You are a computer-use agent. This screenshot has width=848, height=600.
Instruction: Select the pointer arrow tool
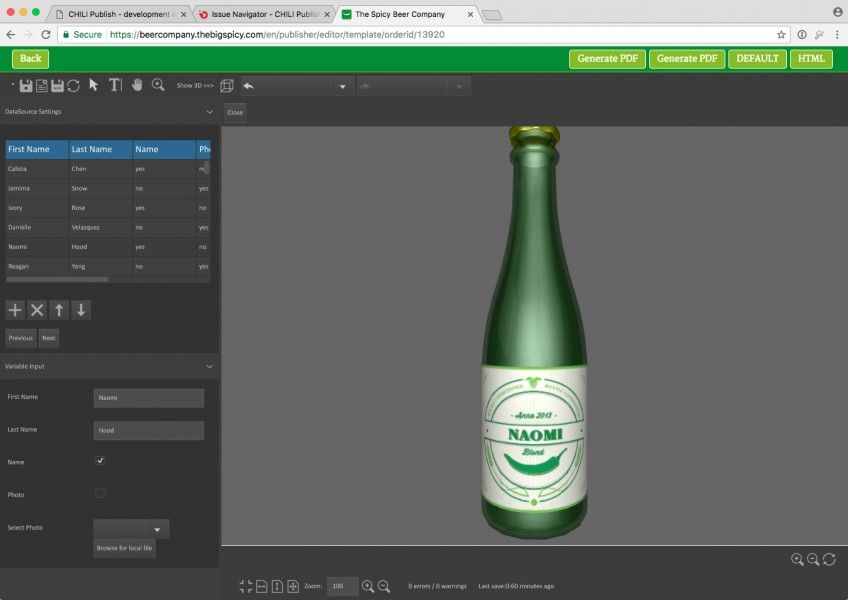tap(94, 85)
